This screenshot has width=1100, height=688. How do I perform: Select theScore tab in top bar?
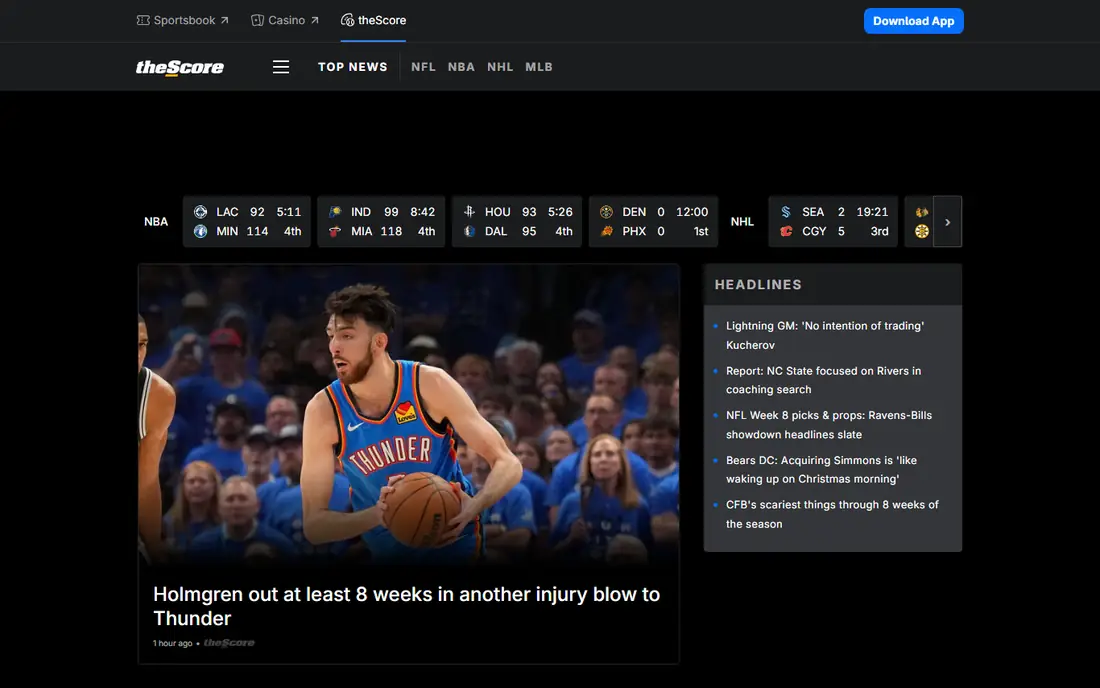click(373, 20)
